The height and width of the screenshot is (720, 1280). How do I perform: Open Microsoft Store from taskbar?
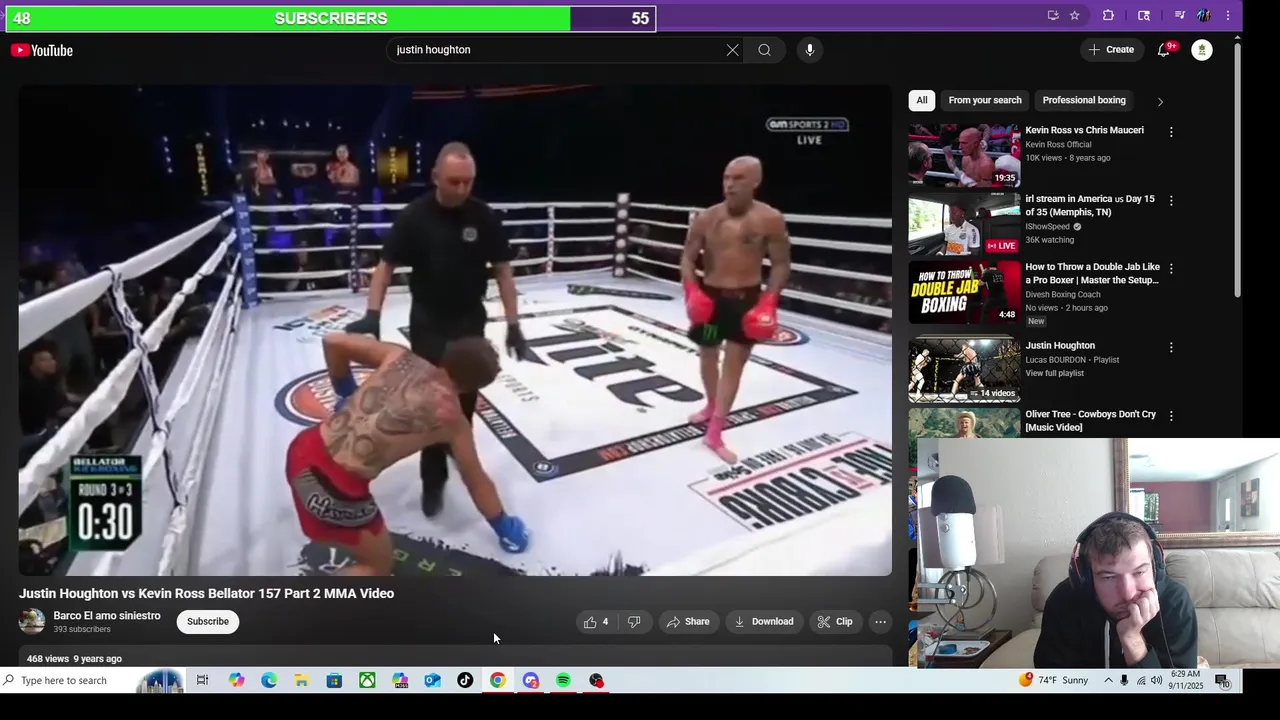pyautogui.click(x=334, y=681)
